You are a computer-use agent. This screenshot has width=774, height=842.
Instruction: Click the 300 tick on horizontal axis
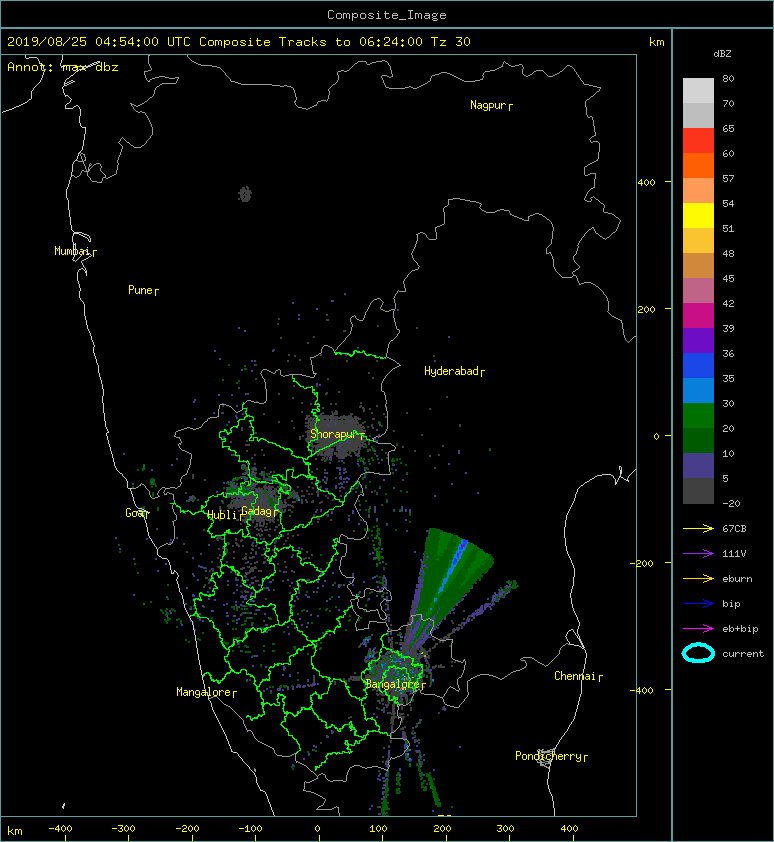tap(505, 829)
